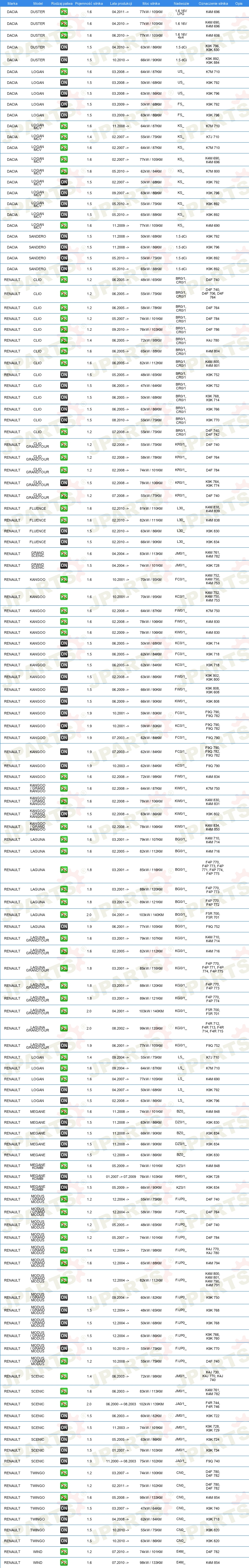
Task: Select the '102kW / 139KM' power cell
Action: [x=151, y=1404]
